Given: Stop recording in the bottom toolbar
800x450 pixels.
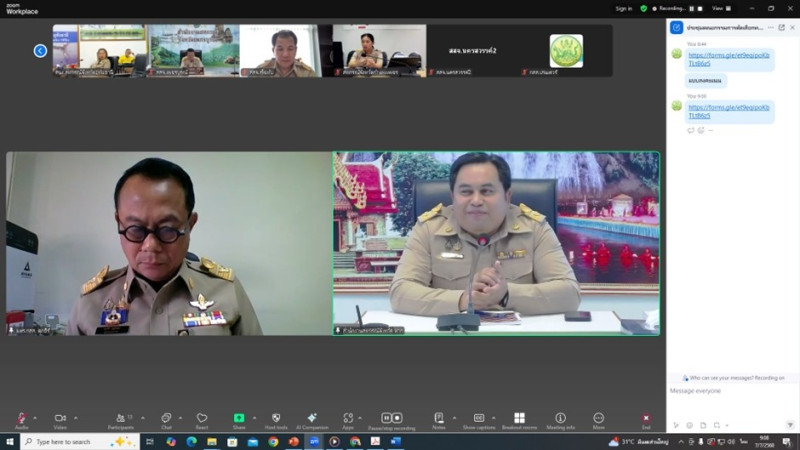Looking at the screenshot, I should pos(397,418).
